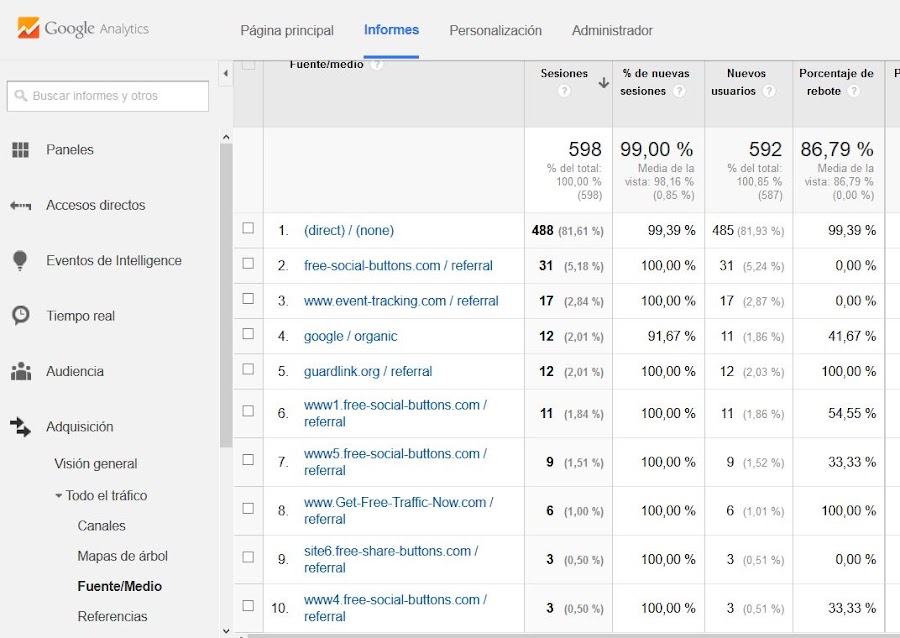
Task: Tick checkbox for www.event-tracking.com row
Action: (248, 298)
